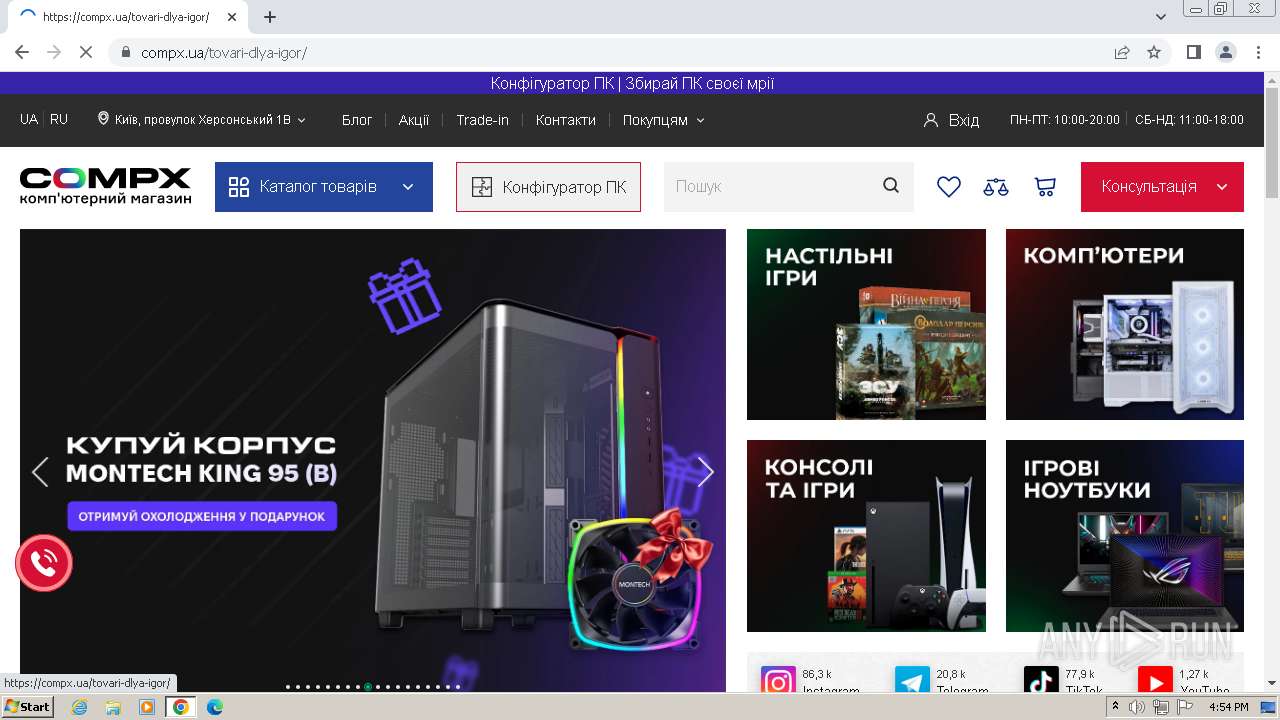Open the browser side panel icon
Image resolution: width=1280 pixels, height=720 pixels.
tap(1193, 52)
